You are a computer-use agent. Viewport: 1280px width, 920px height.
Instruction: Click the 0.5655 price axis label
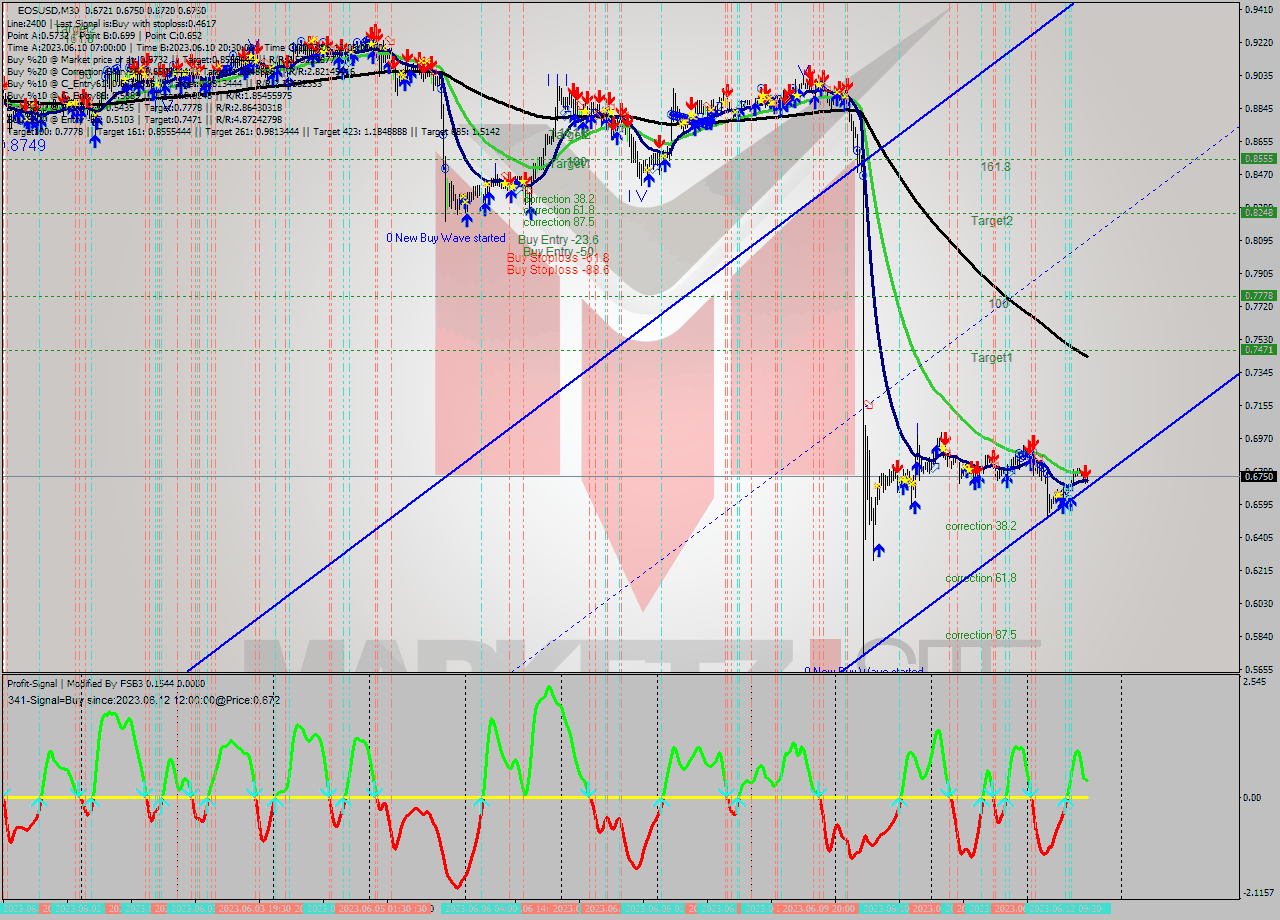click(x=1258, y=669)
